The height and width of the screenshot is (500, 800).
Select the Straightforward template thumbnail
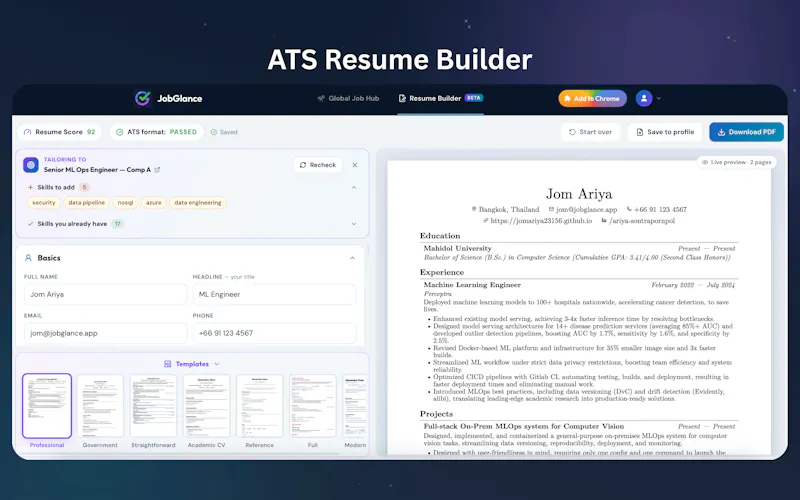point(153,406)
